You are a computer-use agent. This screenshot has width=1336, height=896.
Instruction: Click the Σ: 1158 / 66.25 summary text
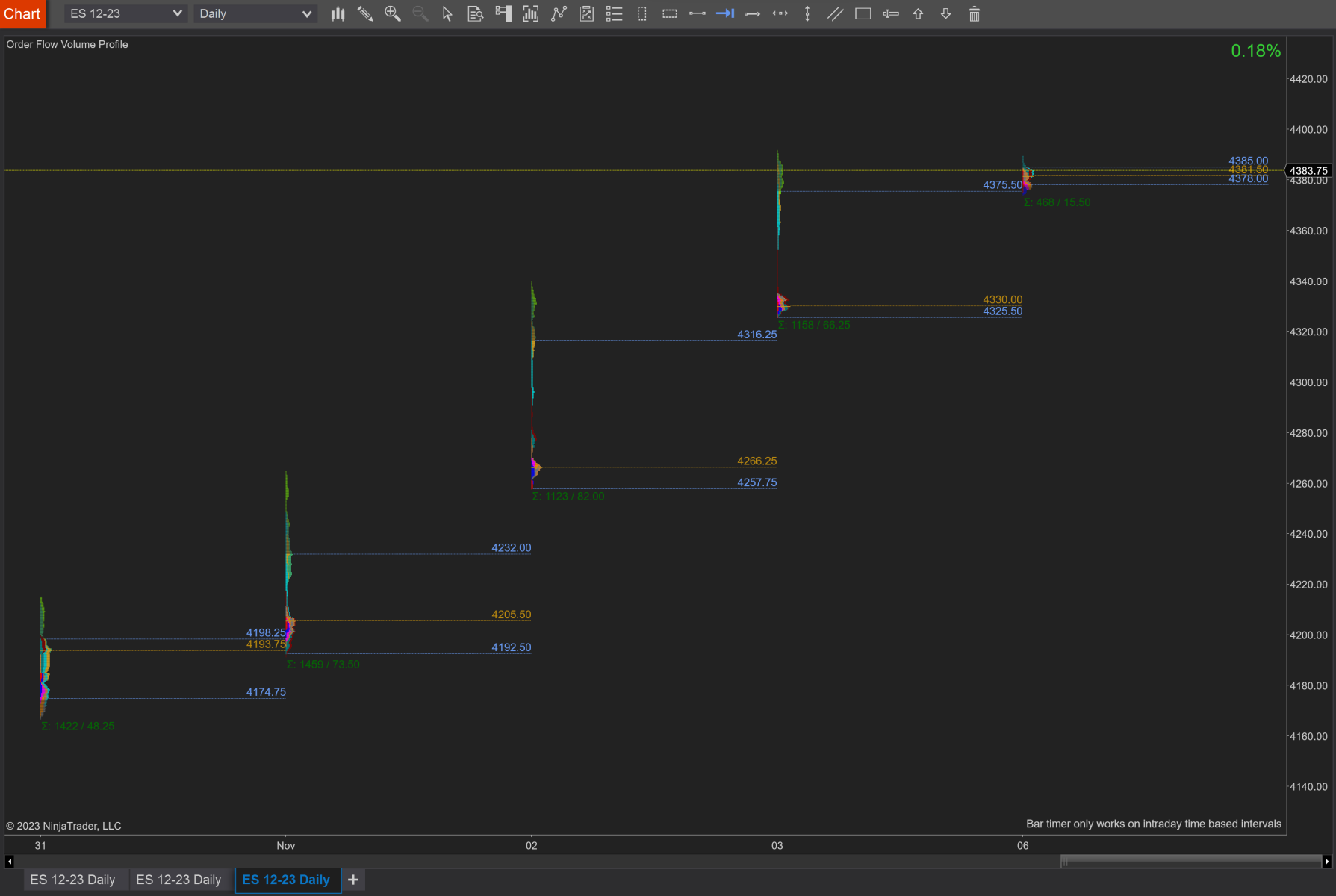[814, 325]
